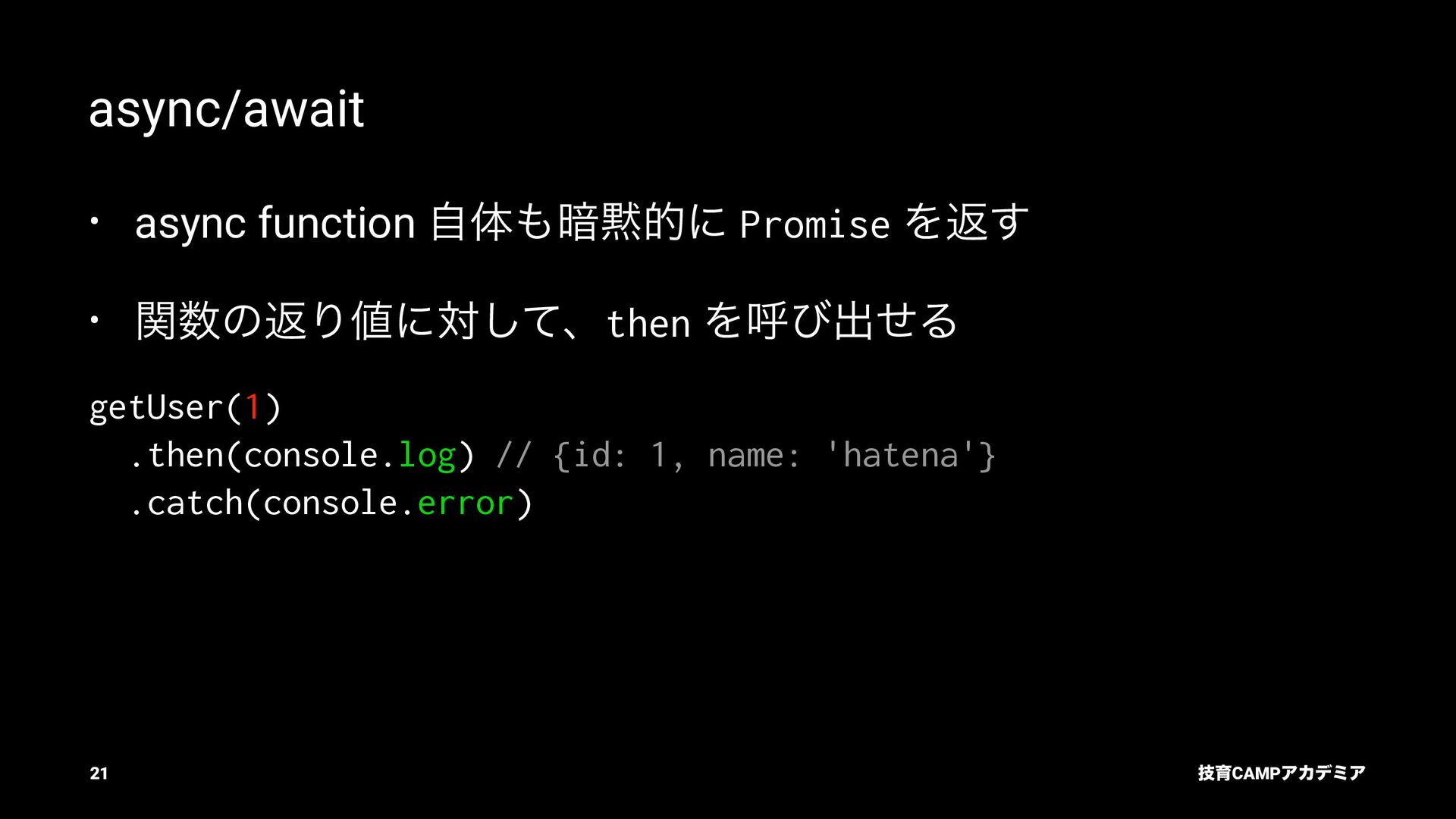This screenshot has height=819, width=1456.
Task: Click the "自体も暗黙的に" text in first bullet
Action: (578, 224)
